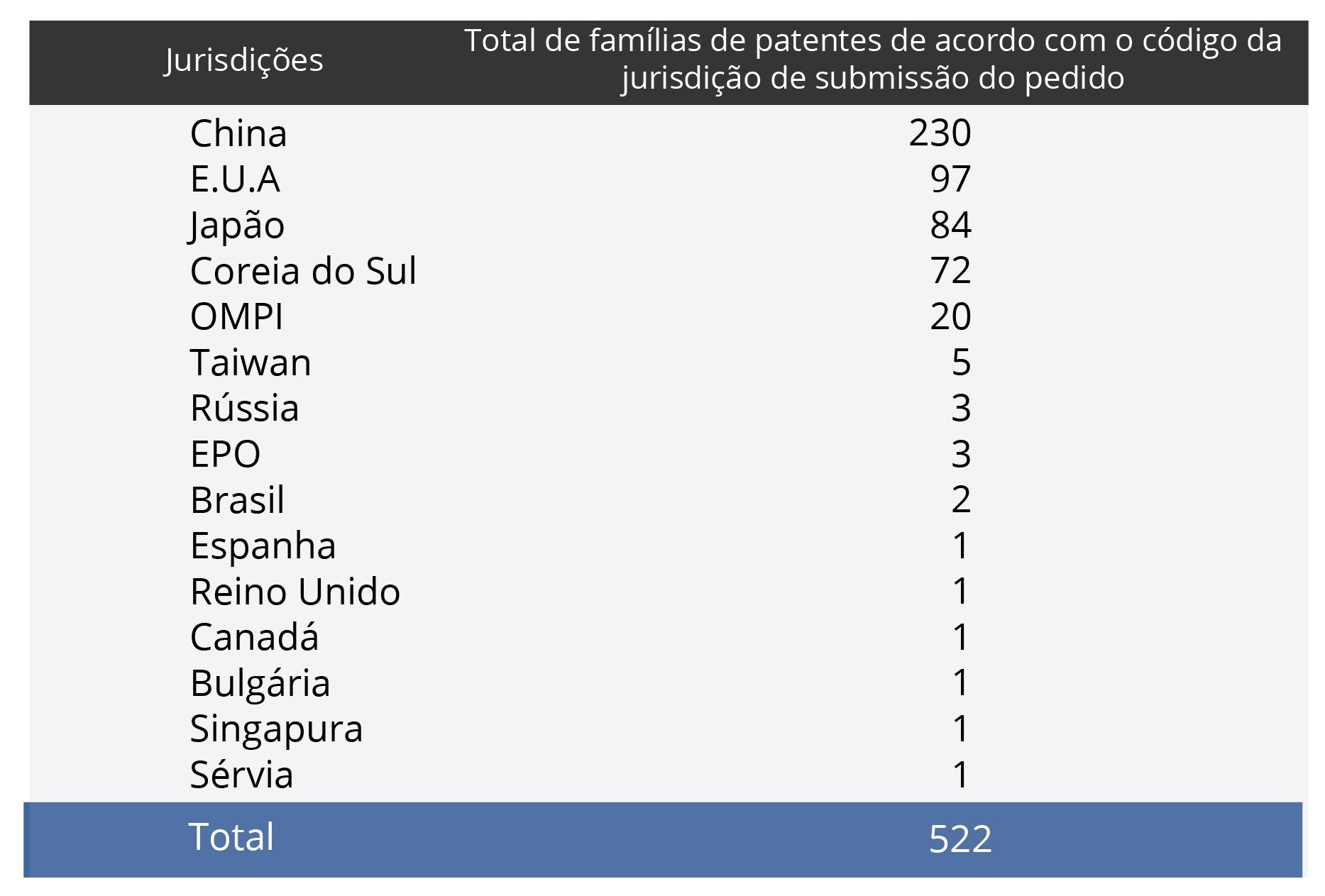Click the value 230 for China
The height and width of the screenshot is (896, 1325).
(x=940, y=133)
